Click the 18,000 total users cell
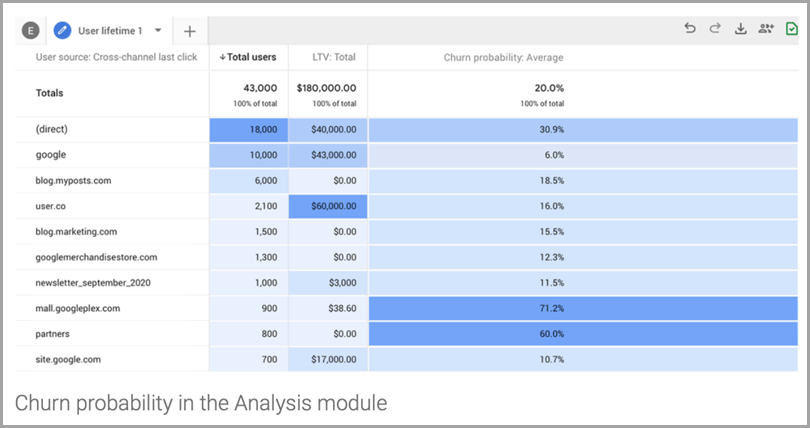 [x=248, y=129]
